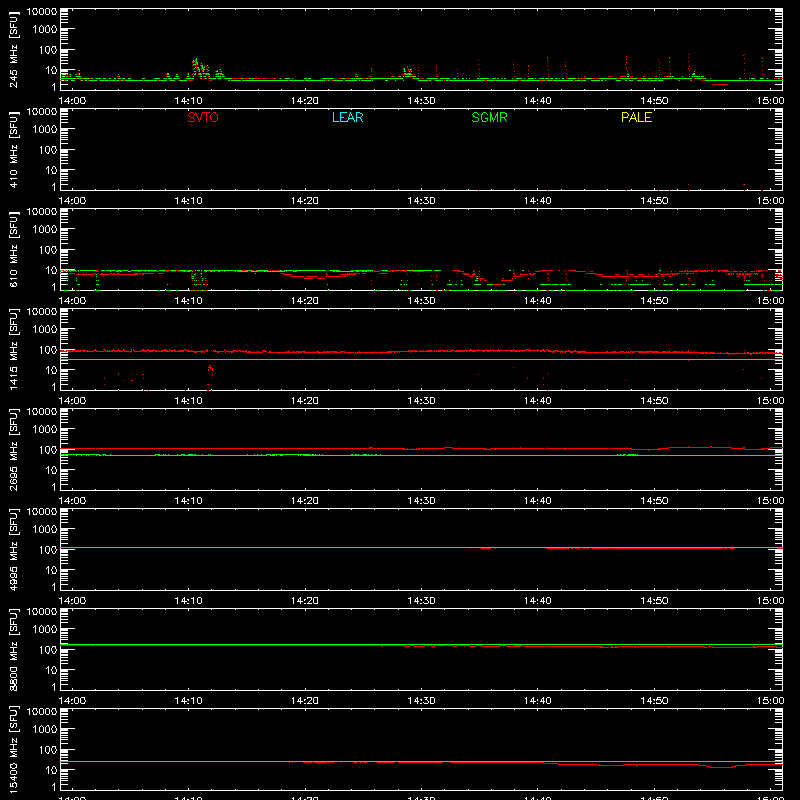Click 15:00 tick label below 245 MHz panel
Viewport: 800px width, 800px height.
click(770, 101)
